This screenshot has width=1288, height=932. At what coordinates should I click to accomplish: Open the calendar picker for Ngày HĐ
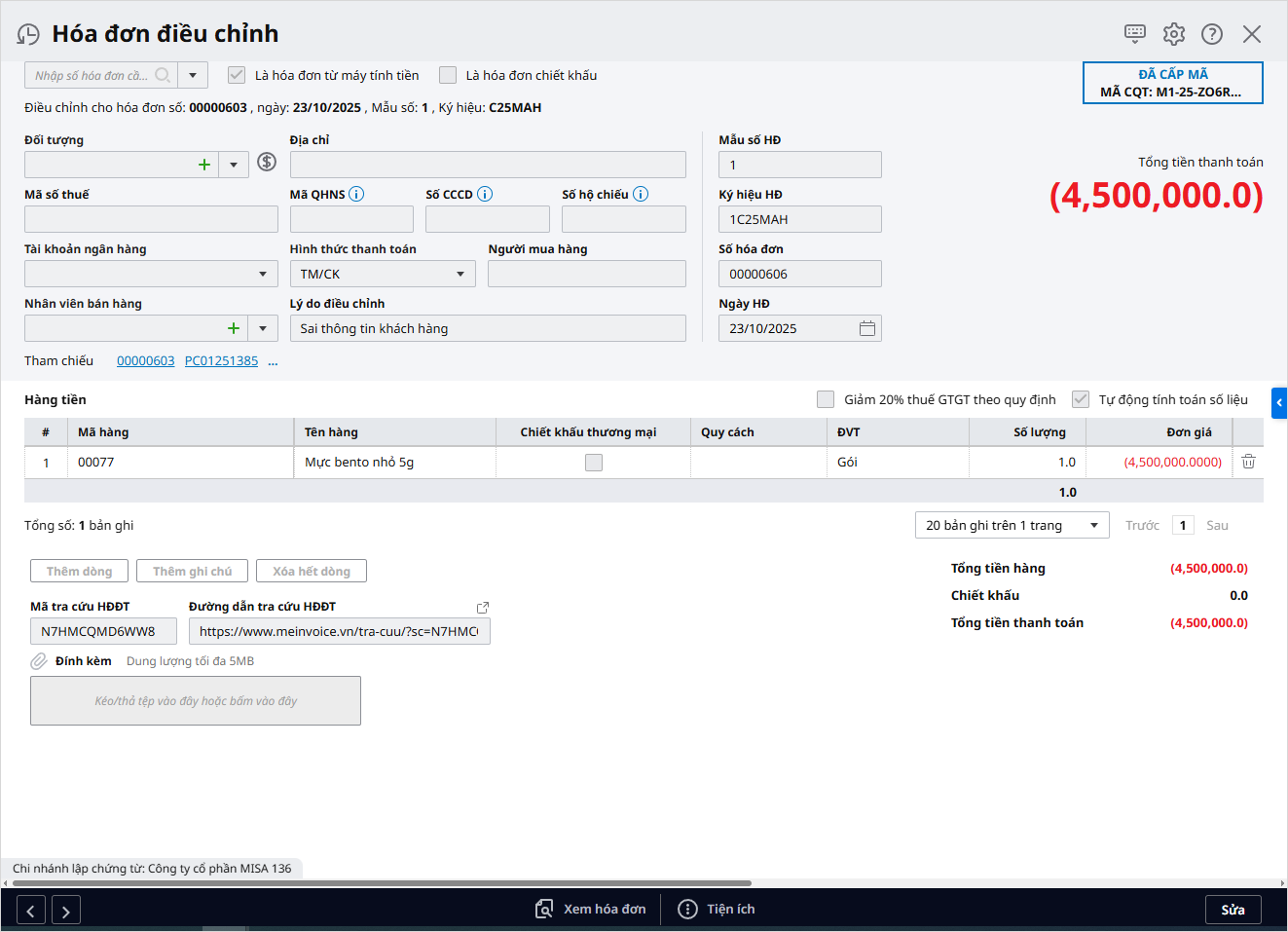coord(867,329)
